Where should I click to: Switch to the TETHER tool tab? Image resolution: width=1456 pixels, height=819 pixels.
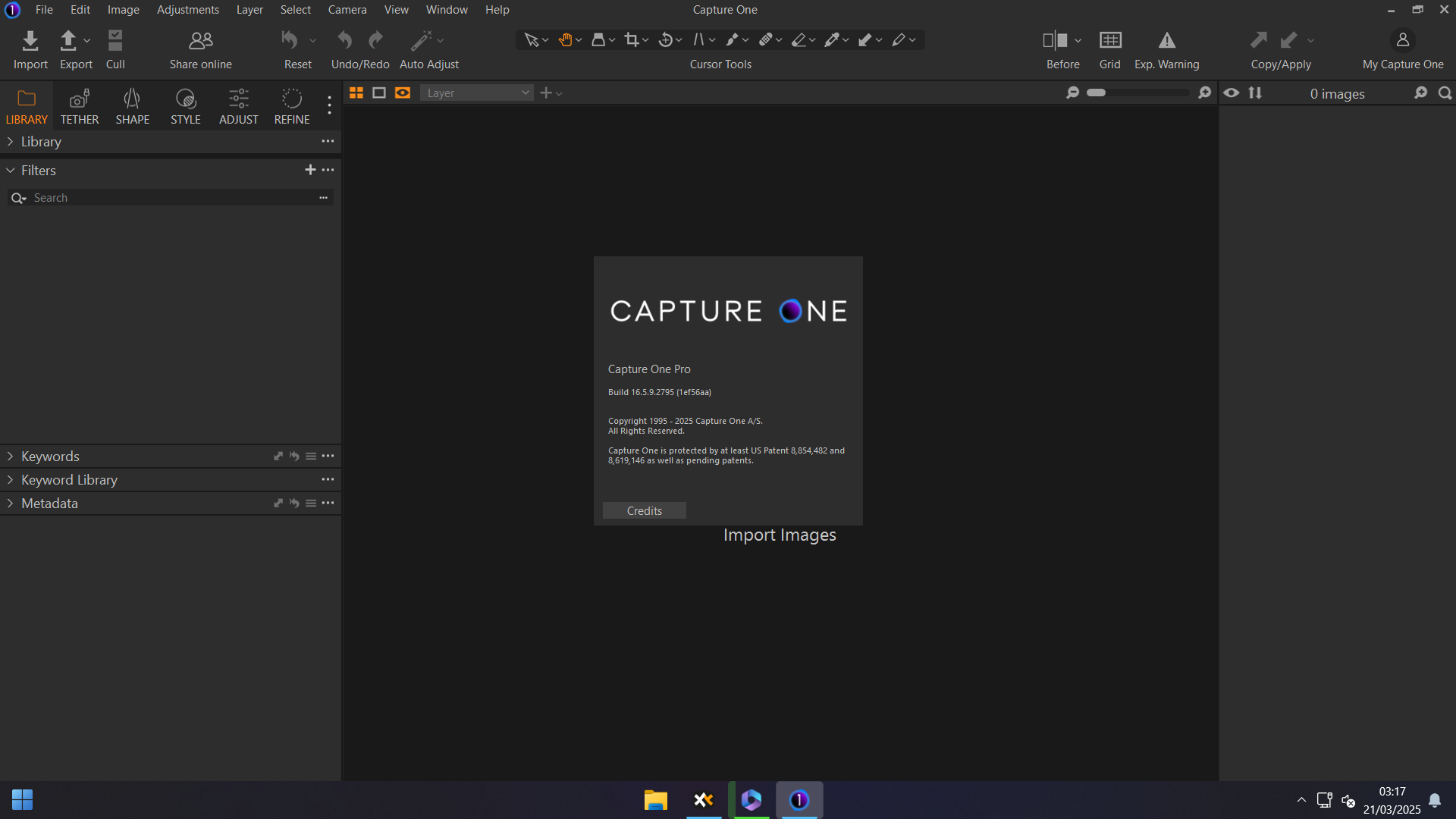coord(80,107)
